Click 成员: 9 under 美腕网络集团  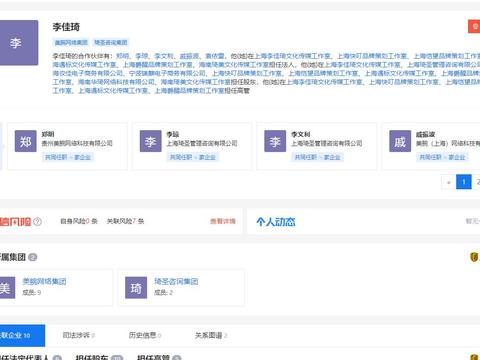[x=32, y=292]
